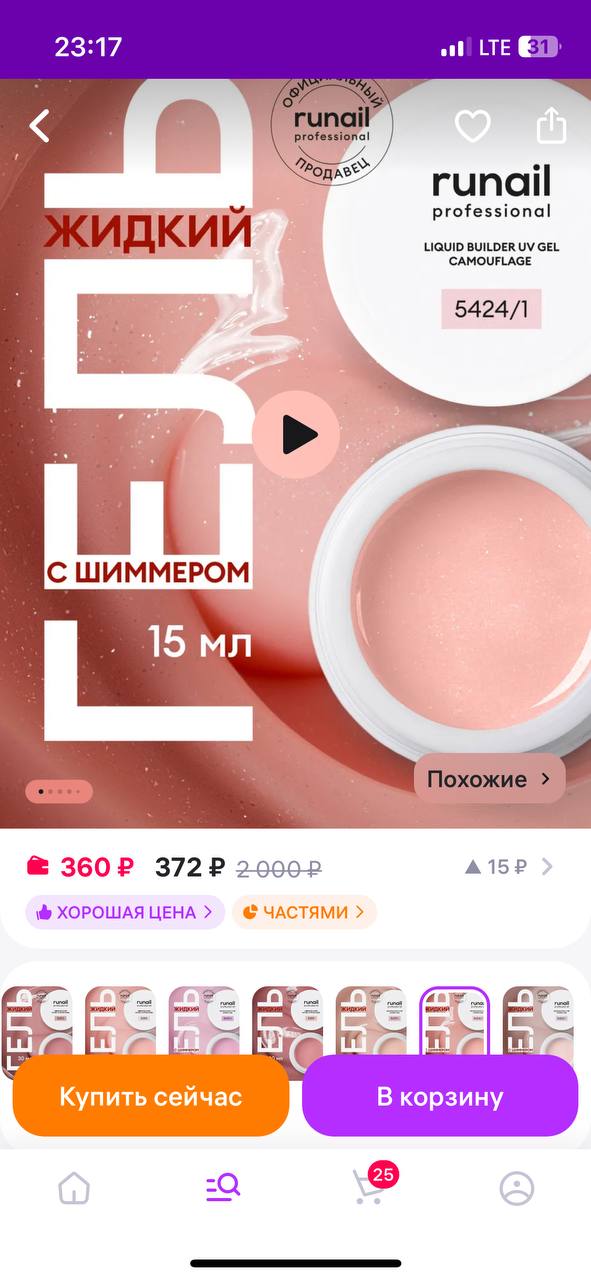Open price history chevron next to 15 ₽

click(547, 867)
